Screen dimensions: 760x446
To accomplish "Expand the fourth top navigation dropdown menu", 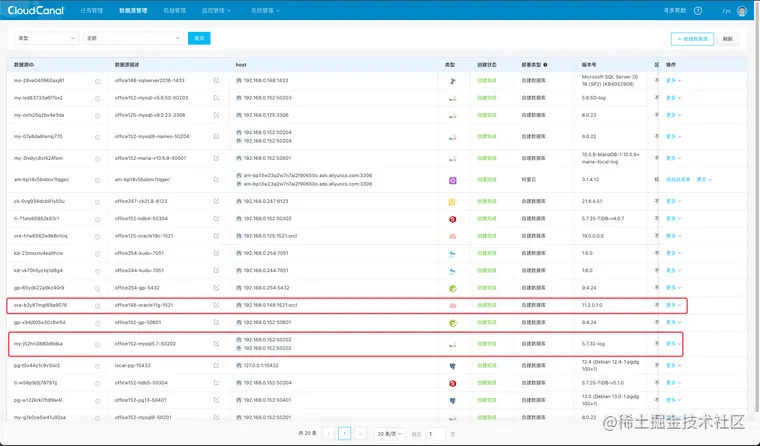I will tap(216, 11).
